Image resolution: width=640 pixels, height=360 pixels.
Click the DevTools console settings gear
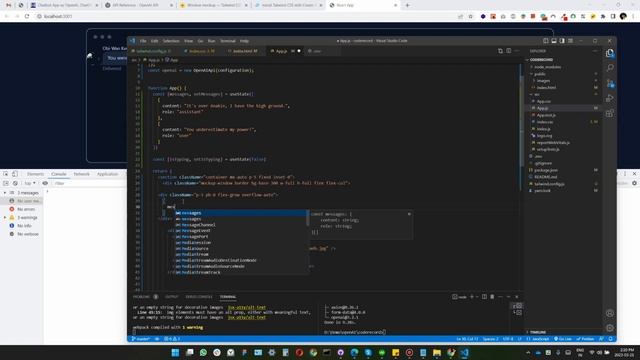634,183
